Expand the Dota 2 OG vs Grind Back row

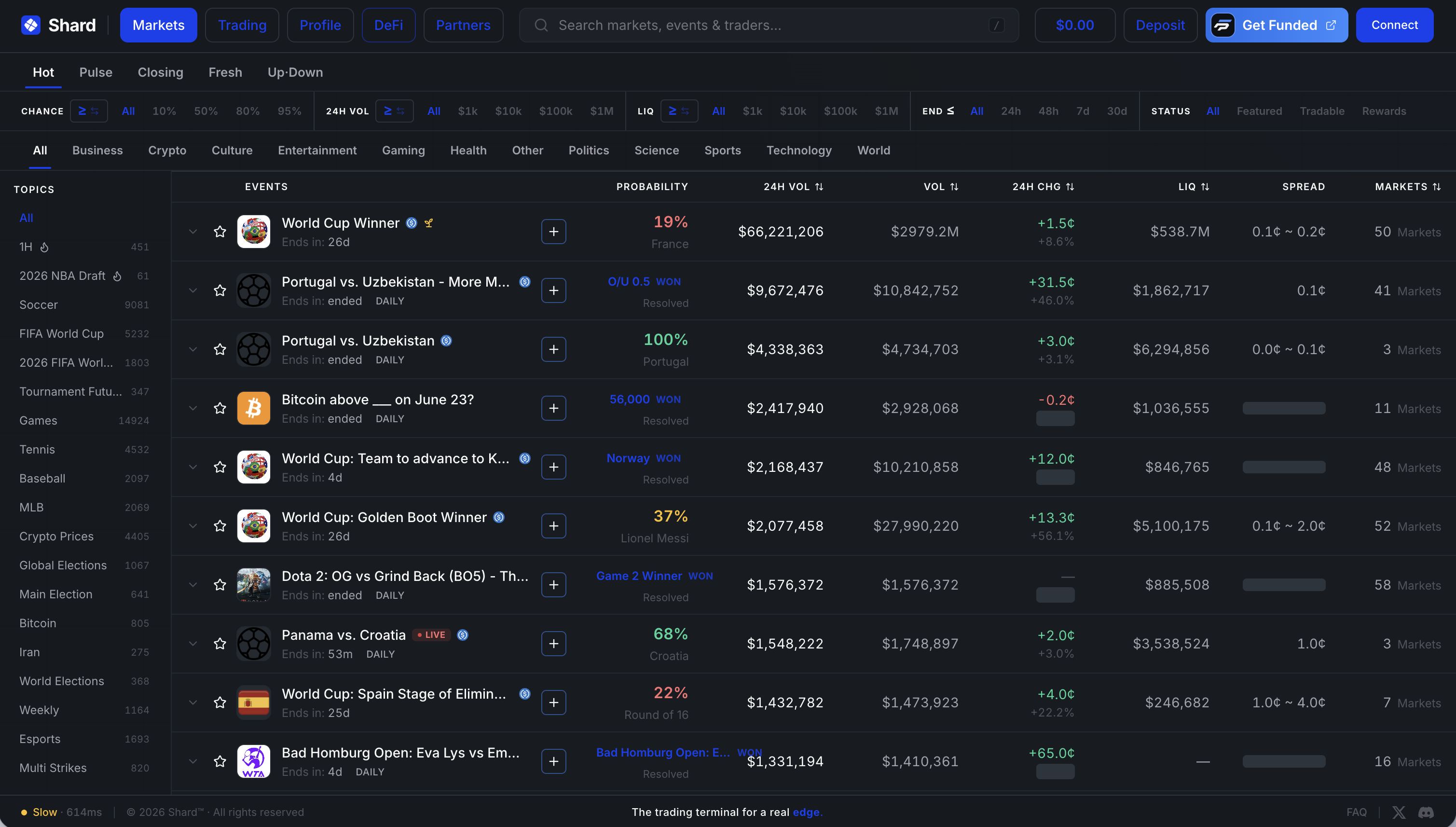[x=193, y=584]
